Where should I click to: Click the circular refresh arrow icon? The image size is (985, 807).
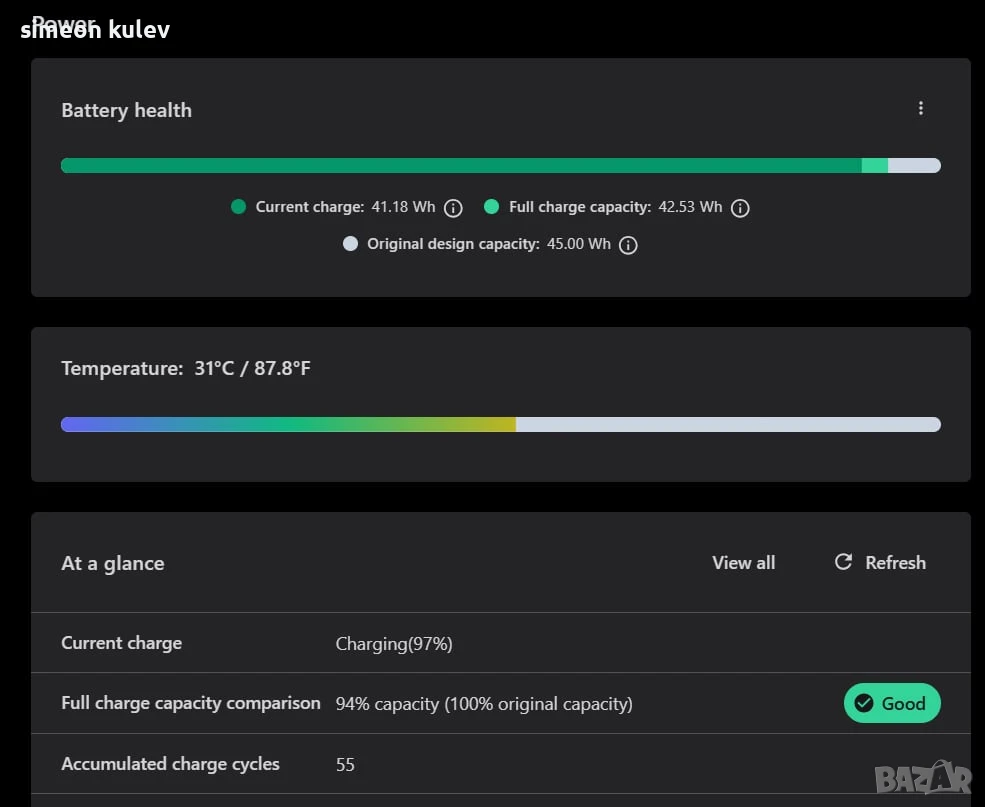point(843,561)
